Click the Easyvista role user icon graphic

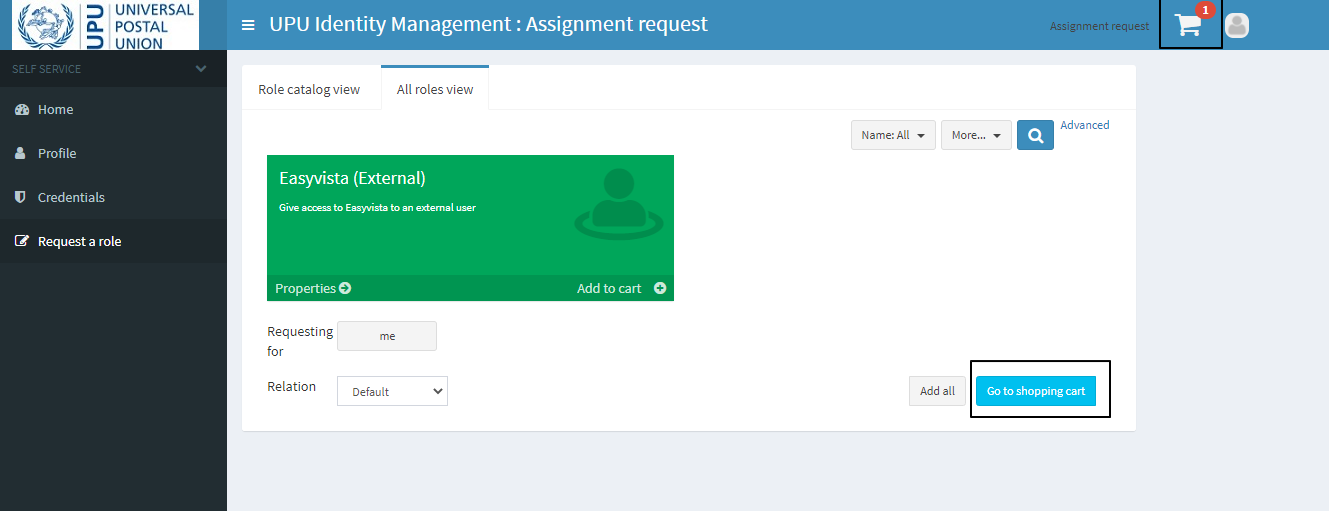[619, 205]
